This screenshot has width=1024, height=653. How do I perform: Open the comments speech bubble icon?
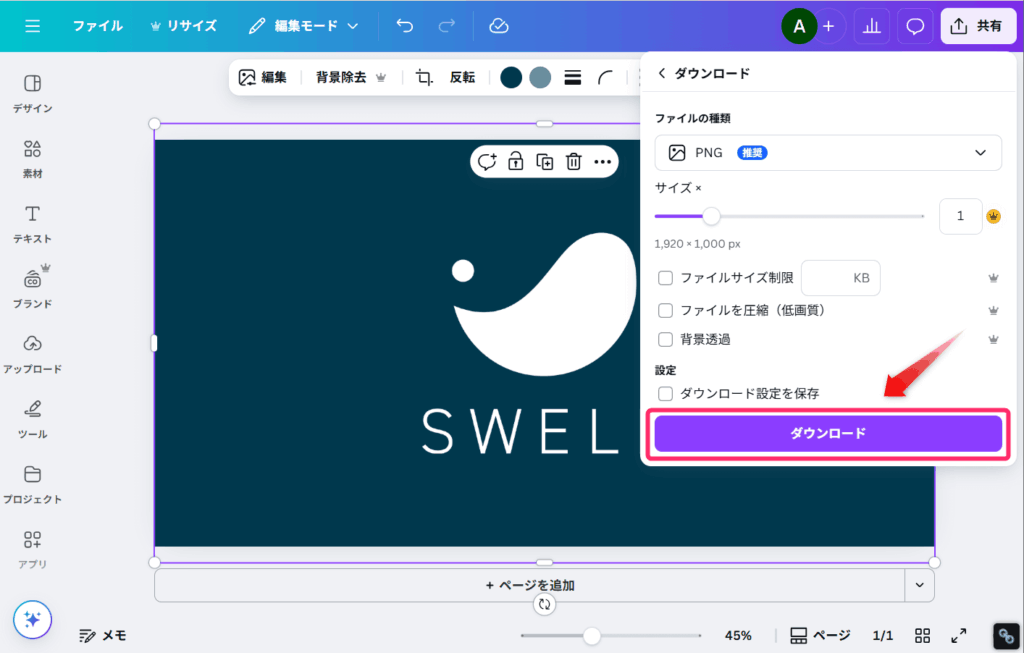pyautogui.click(x=915, y=27)
